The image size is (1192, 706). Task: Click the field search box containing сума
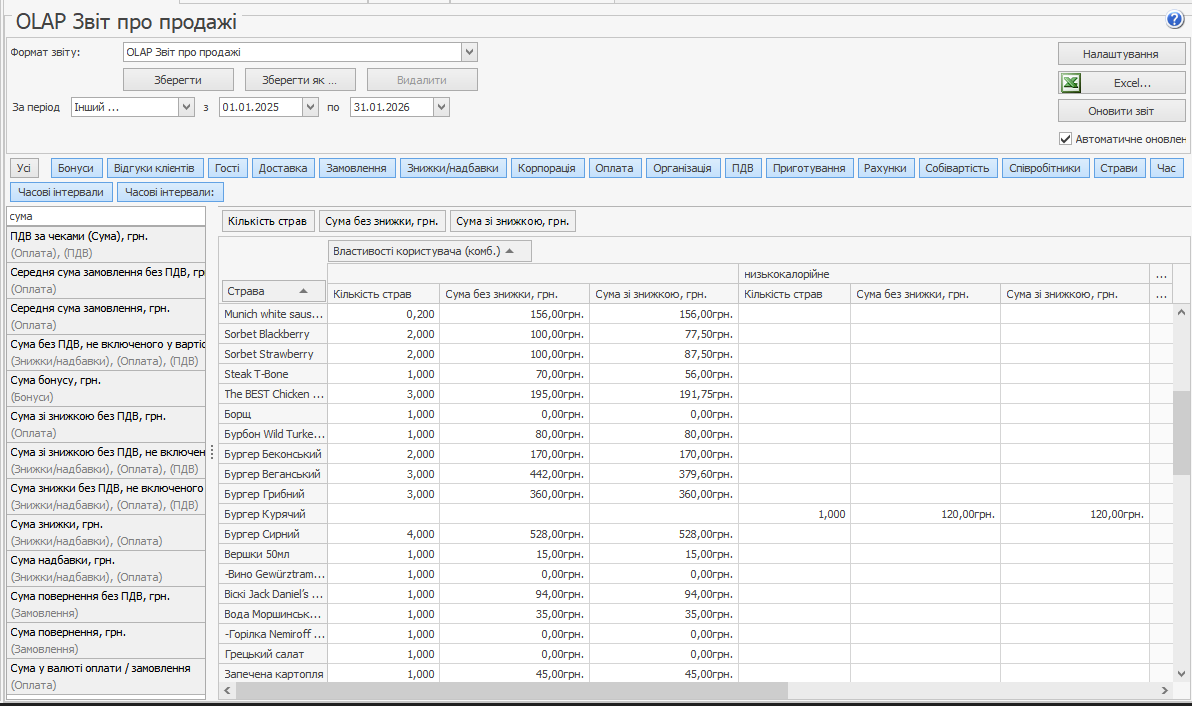click(x=105, y=216)
